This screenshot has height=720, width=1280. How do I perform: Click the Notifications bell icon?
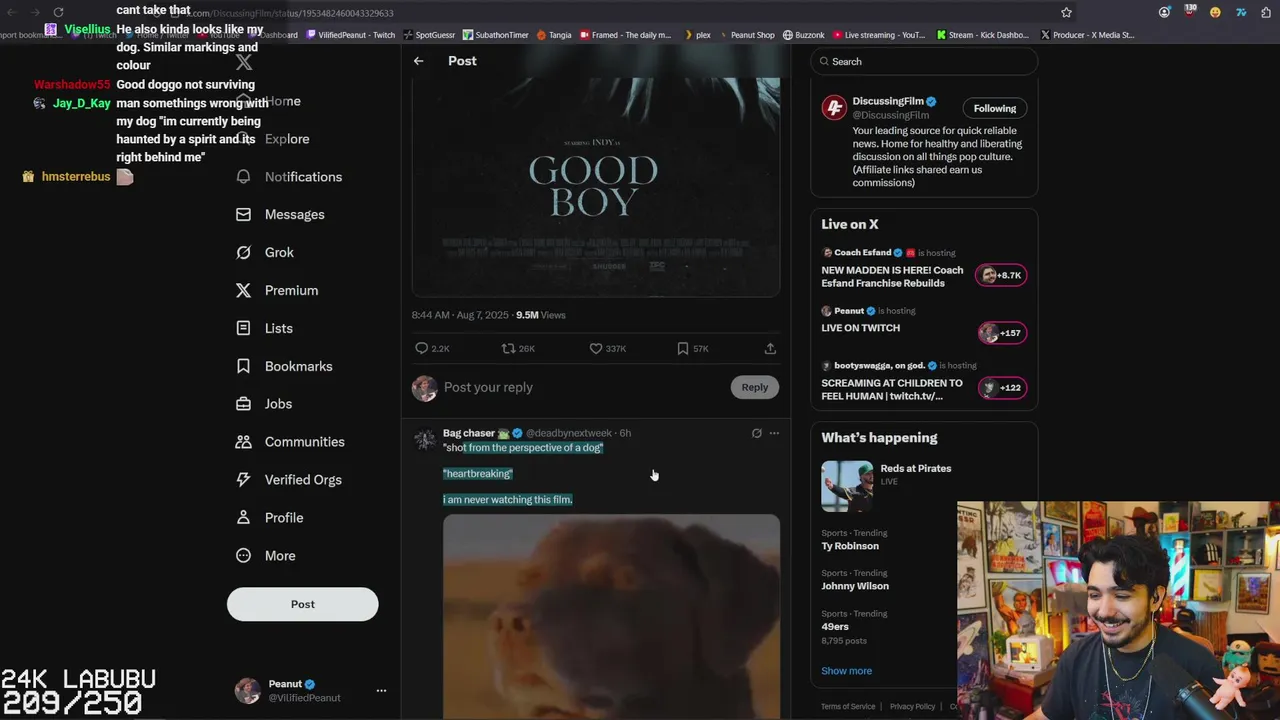(x=243, y=177)
